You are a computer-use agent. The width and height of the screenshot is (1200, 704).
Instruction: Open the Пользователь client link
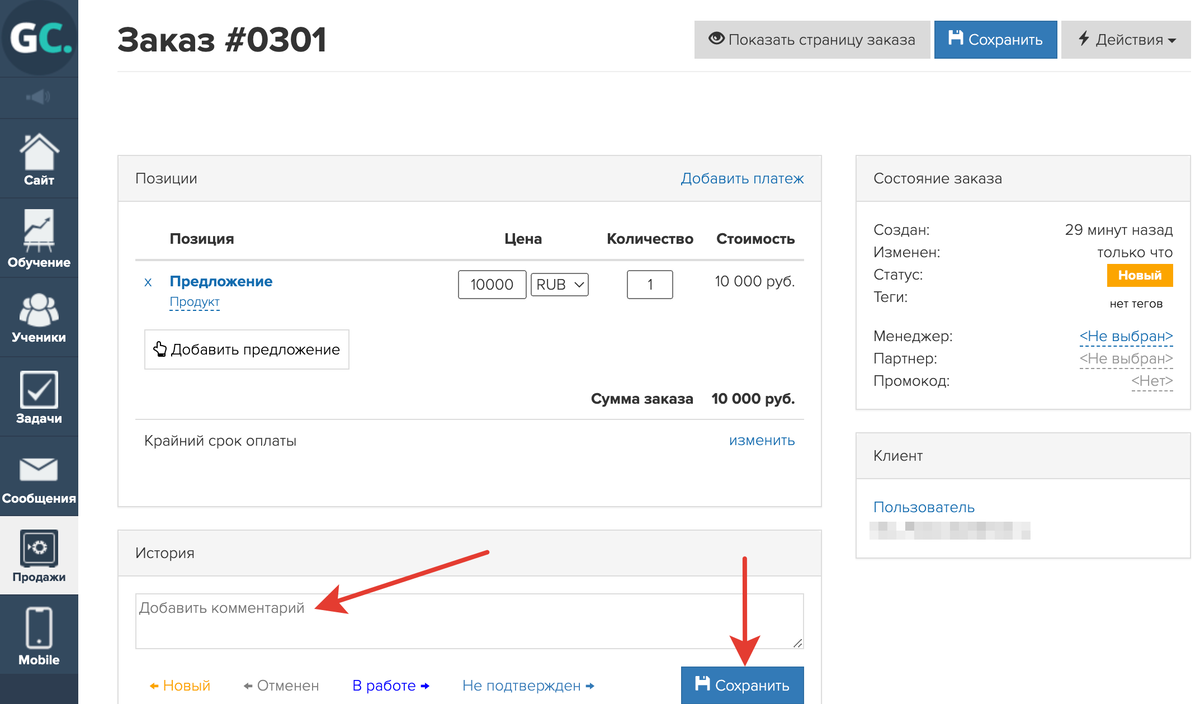pos(924,507)
